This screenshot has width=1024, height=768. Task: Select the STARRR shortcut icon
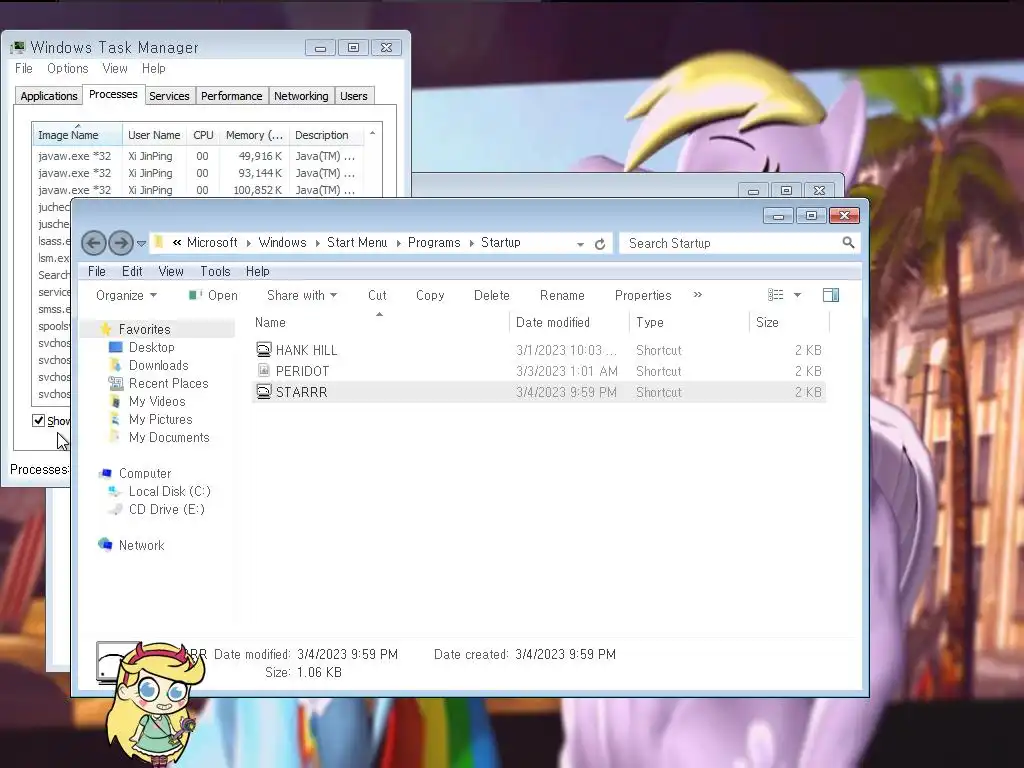click(263, 392)
